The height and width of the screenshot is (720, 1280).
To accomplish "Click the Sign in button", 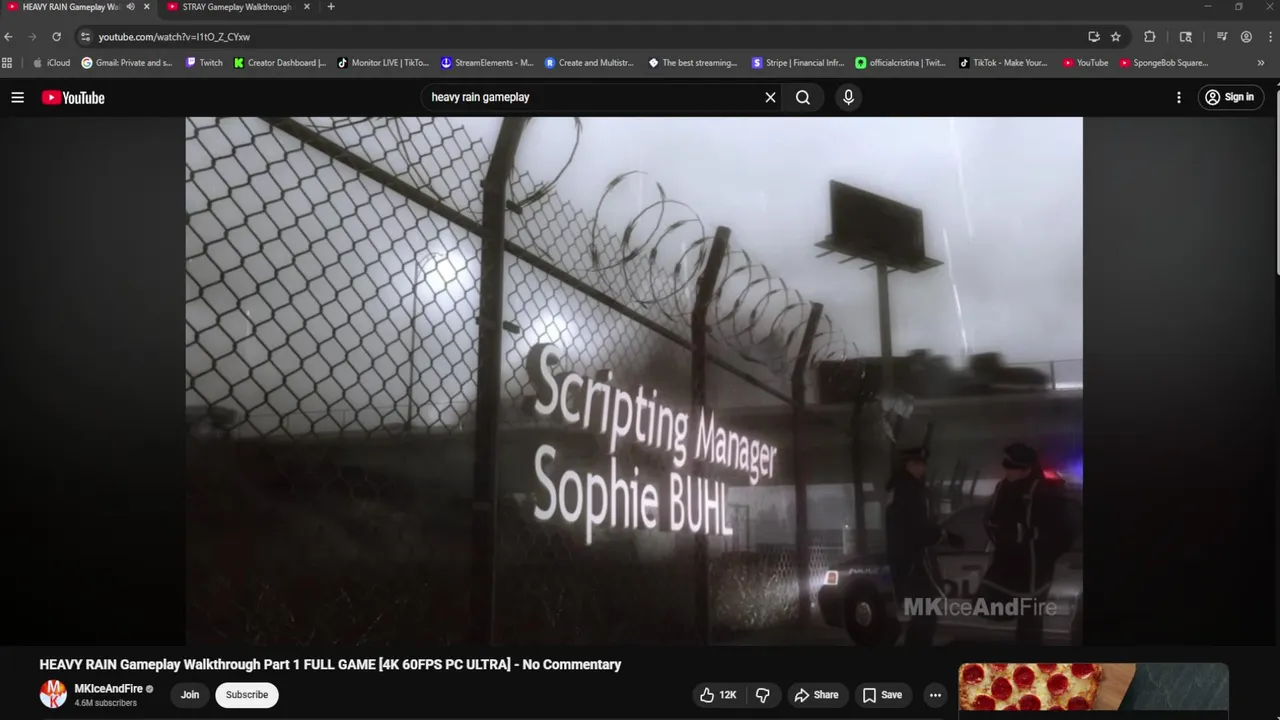I will pos(1230,97).
